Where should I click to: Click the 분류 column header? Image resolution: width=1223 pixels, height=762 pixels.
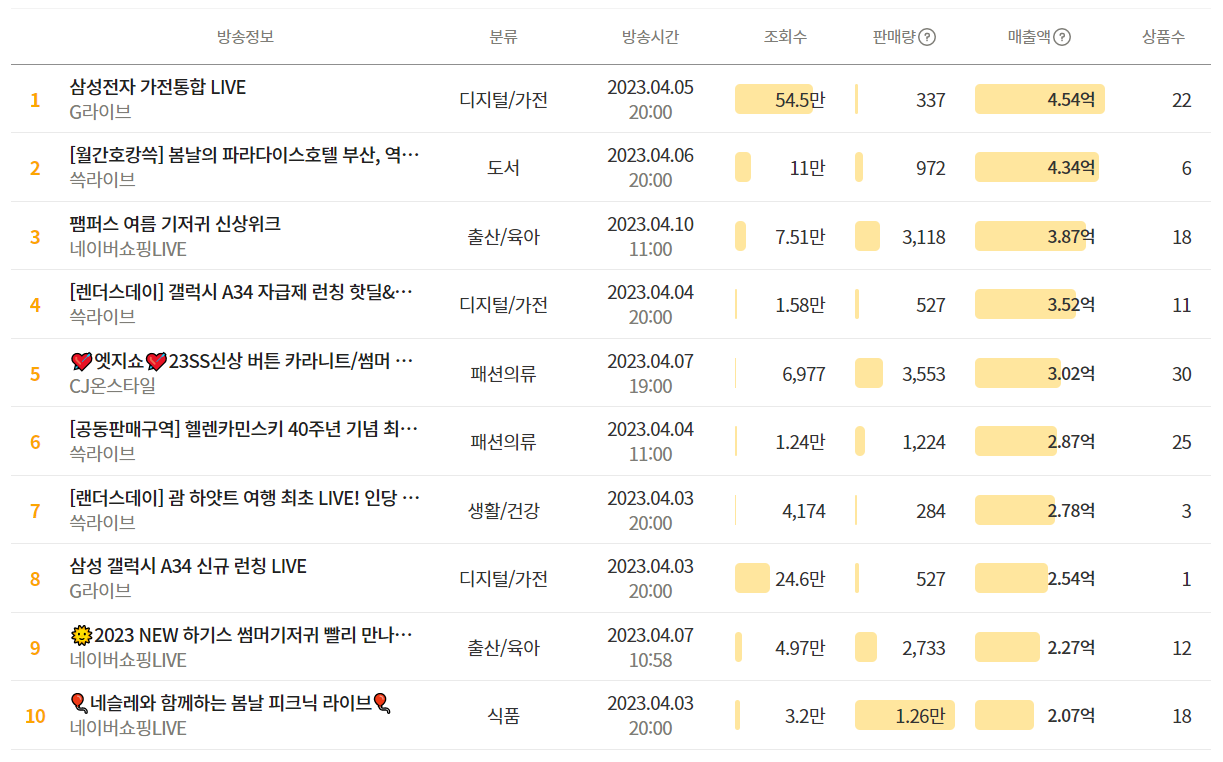tap(503, 37)
